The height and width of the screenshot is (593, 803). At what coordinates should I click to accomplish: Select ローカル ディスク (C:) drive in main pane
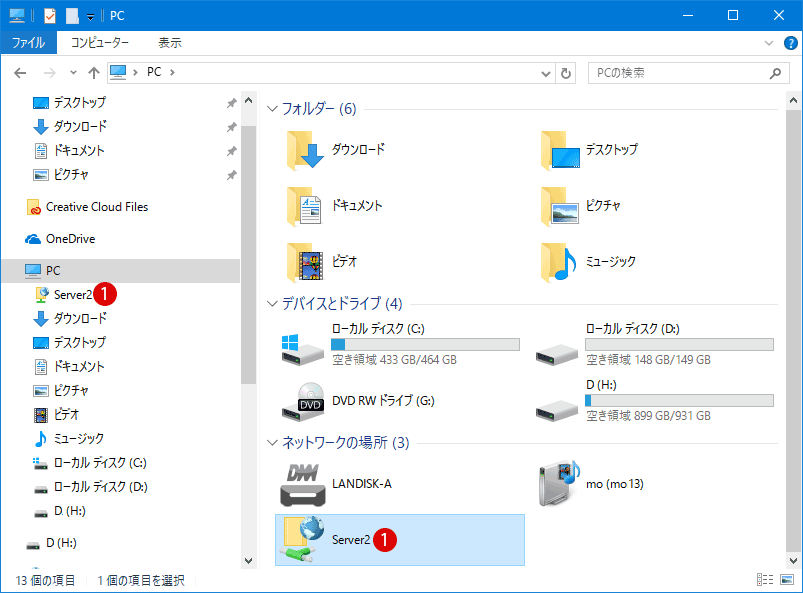point(400,344)
